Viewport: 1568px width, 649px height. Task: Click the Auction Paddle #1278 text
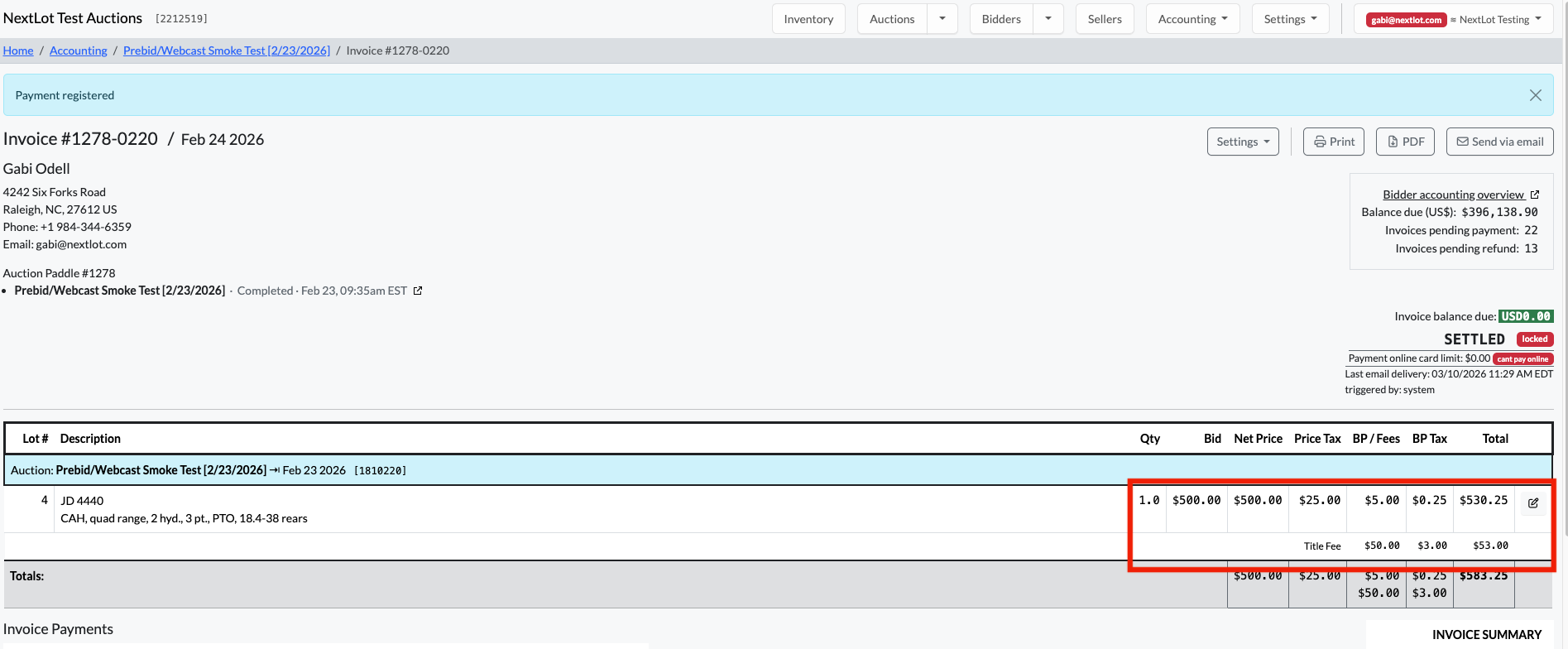pos(60,273)
